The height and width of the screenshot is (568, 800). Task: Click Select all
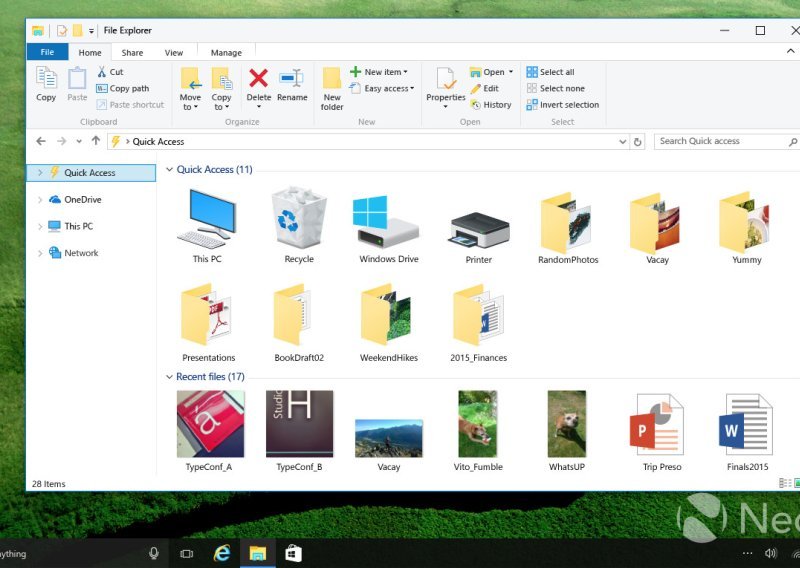pyautogui.click(x=550, y=72)
